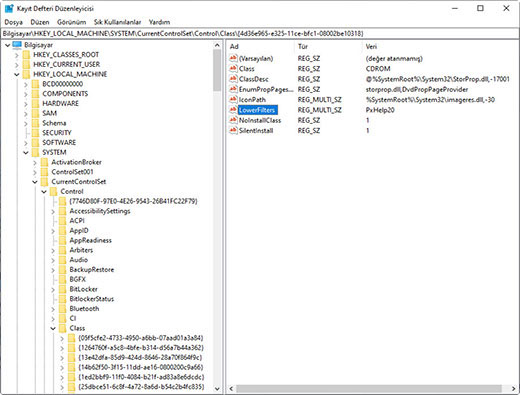This screenshot has width=520, height=395.
Task: Select the Audio key in tree
Action: point(79,260)
